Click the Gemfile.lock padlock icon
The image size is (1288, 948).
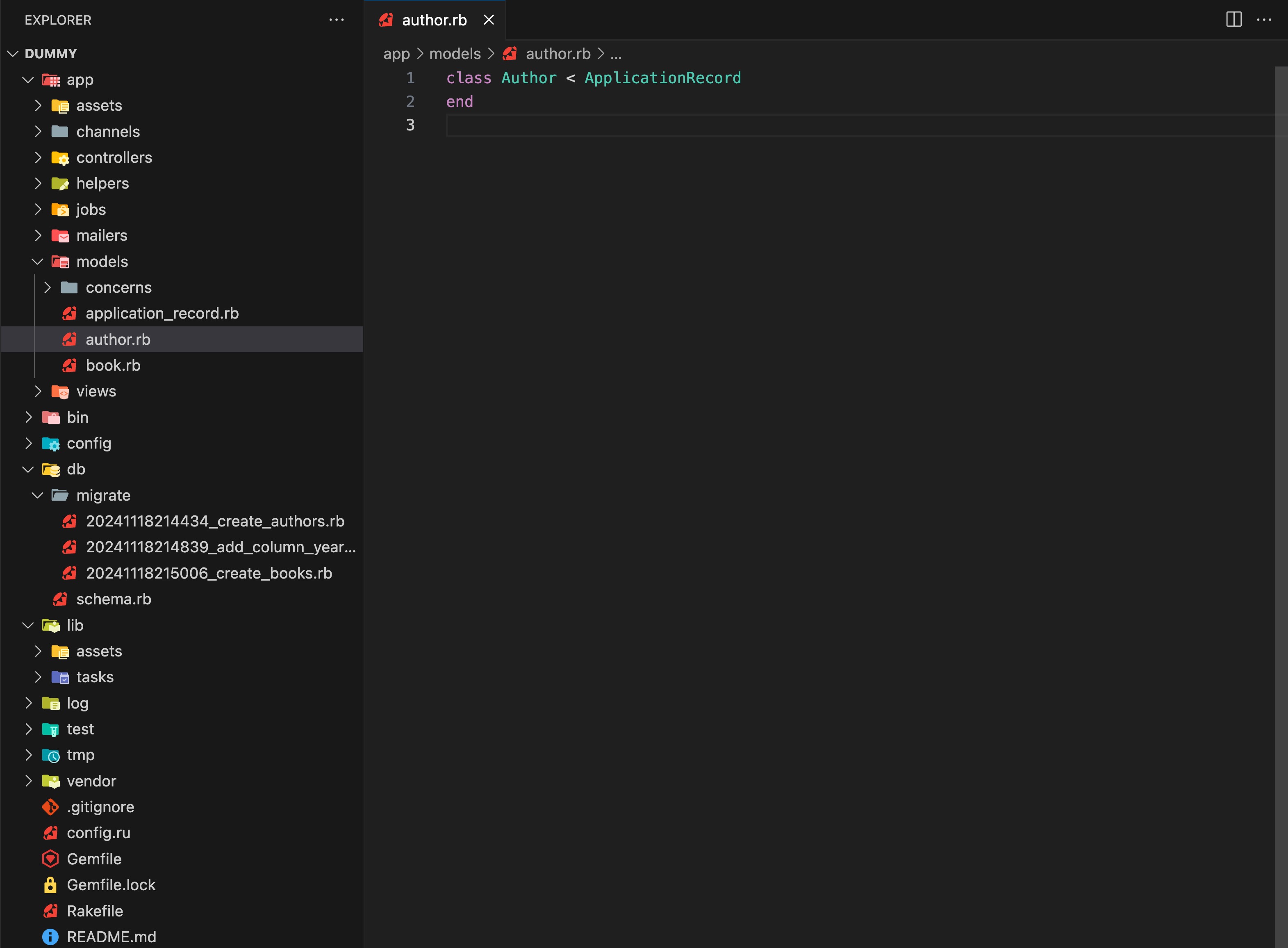(50, 885)
